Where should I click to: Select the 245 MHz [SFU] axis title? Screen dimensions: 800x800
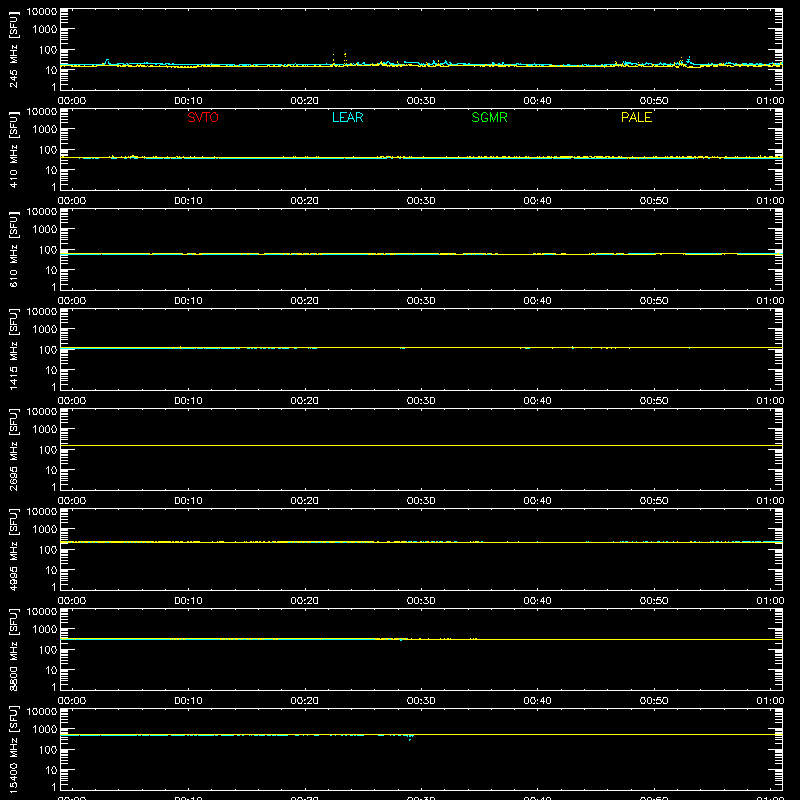click(14, 49)
